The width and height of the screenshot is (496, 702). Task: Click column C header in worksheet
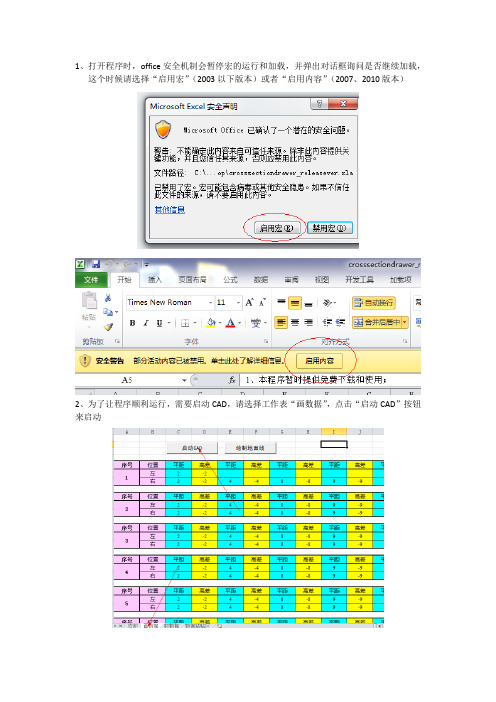tap(179, 432)
